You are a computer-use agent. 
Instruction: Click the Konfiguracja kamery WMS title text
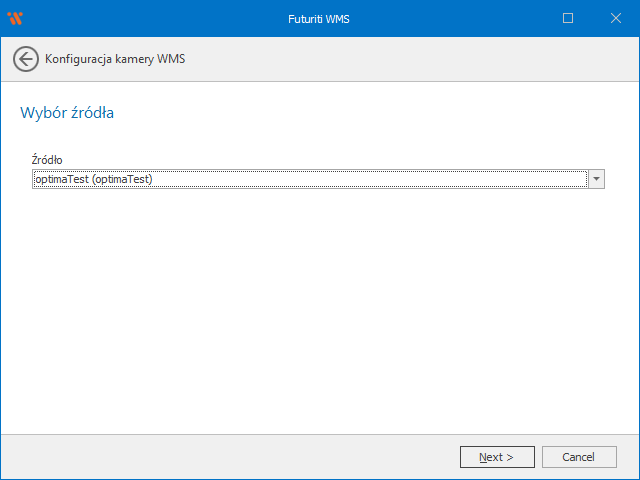point(115,60)
